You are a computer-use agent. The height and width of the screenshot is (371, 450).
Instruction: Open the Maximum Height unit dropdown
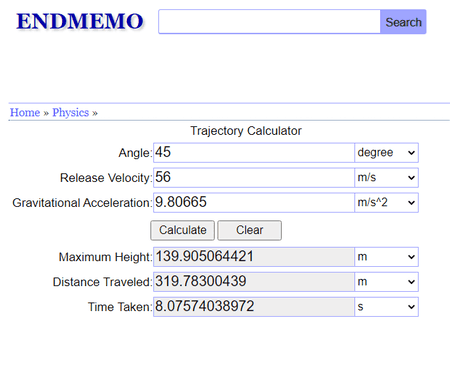[x=386, y=257]
